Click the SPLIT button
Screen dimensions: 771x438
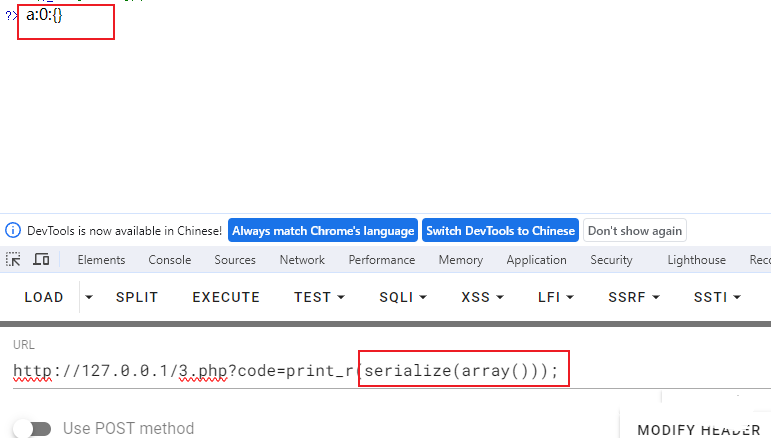(x=137, y=297)
